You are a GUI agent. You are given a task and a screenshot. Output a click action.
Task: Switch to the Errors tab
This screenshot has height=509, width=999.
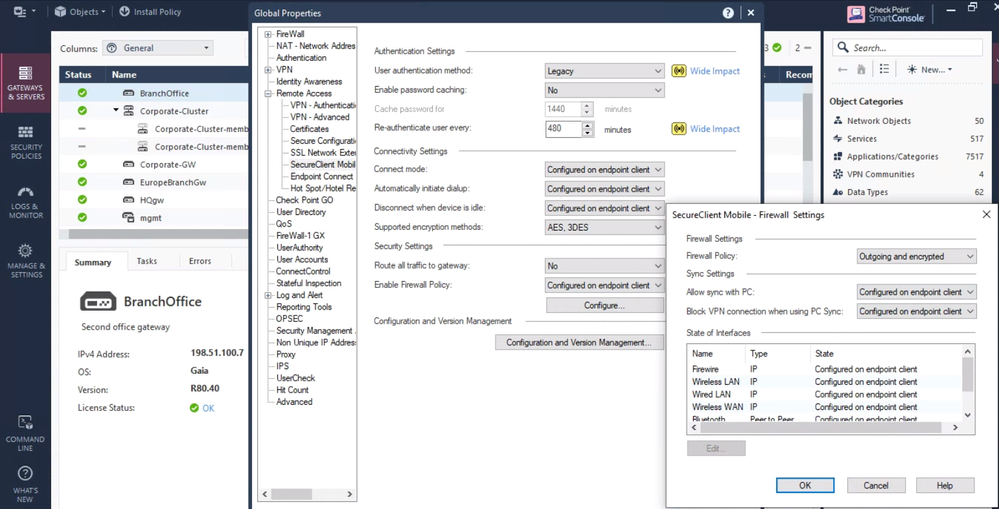[200, 261]
